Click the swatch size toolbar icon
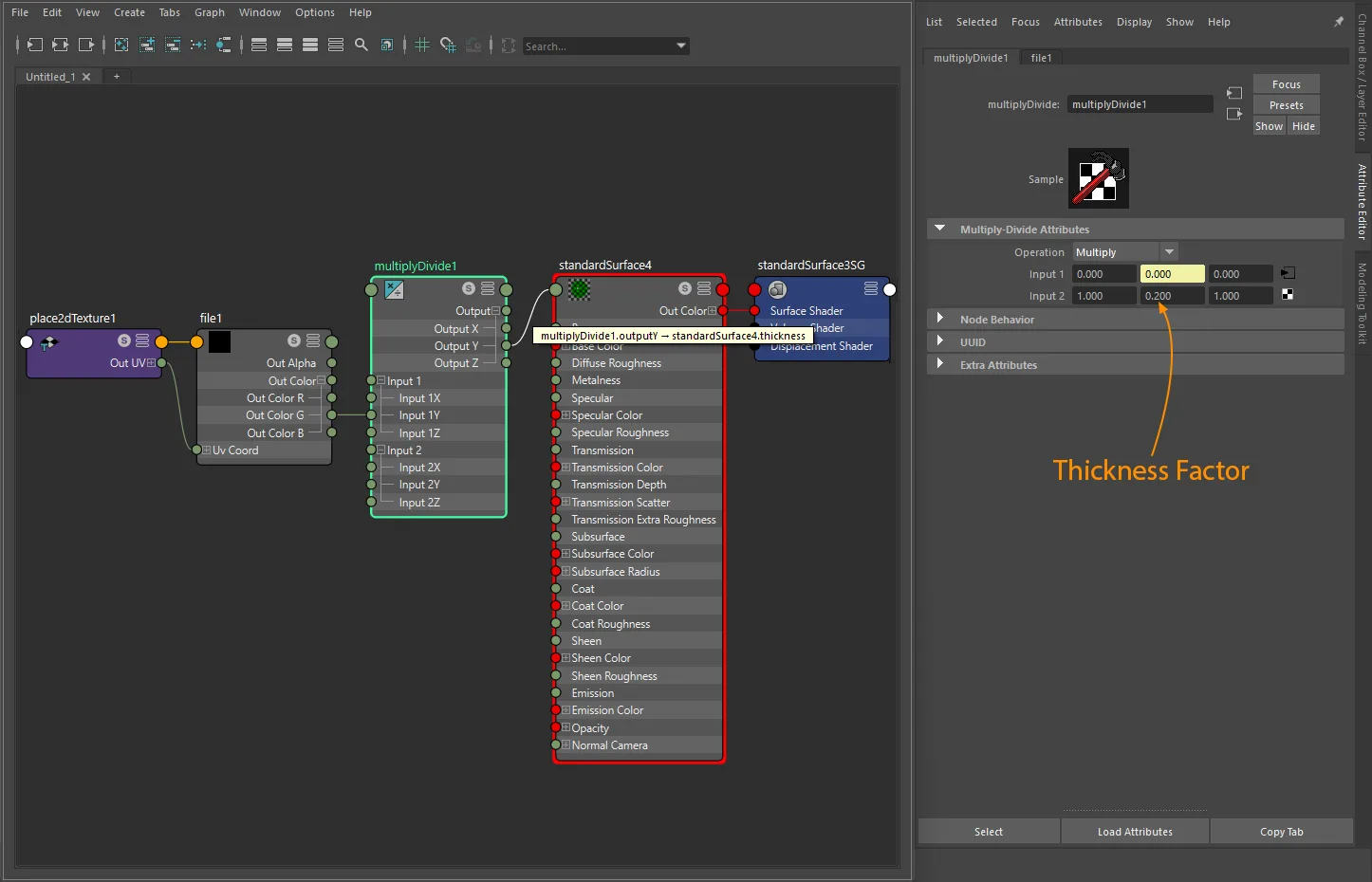The image size is (1372, 882). pyautogui.click(x=387, y=45)
